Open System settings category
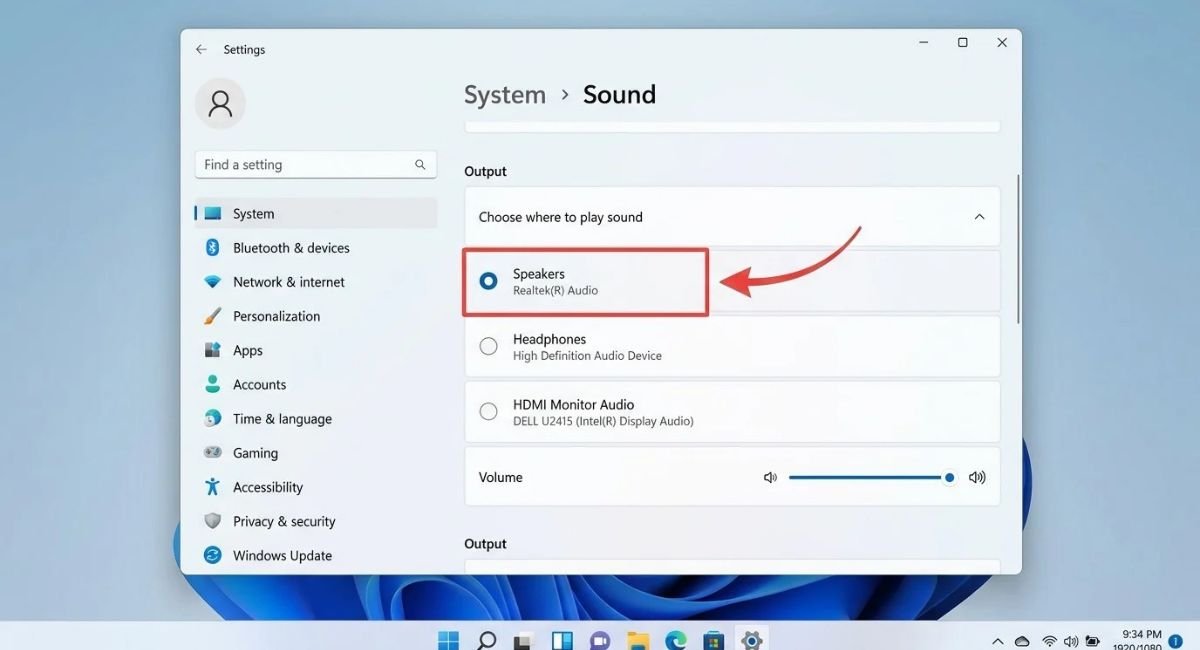 coord(315,214)
